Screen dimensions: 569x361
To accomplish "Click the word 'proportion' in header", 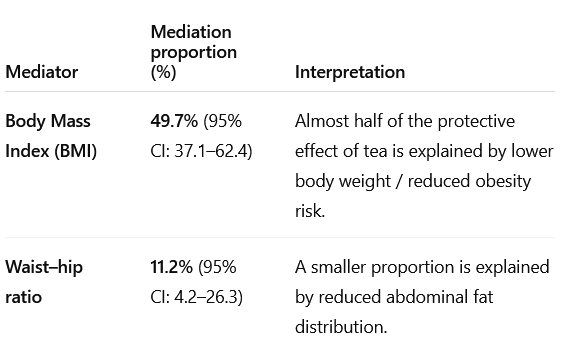I will click(194, 53).
